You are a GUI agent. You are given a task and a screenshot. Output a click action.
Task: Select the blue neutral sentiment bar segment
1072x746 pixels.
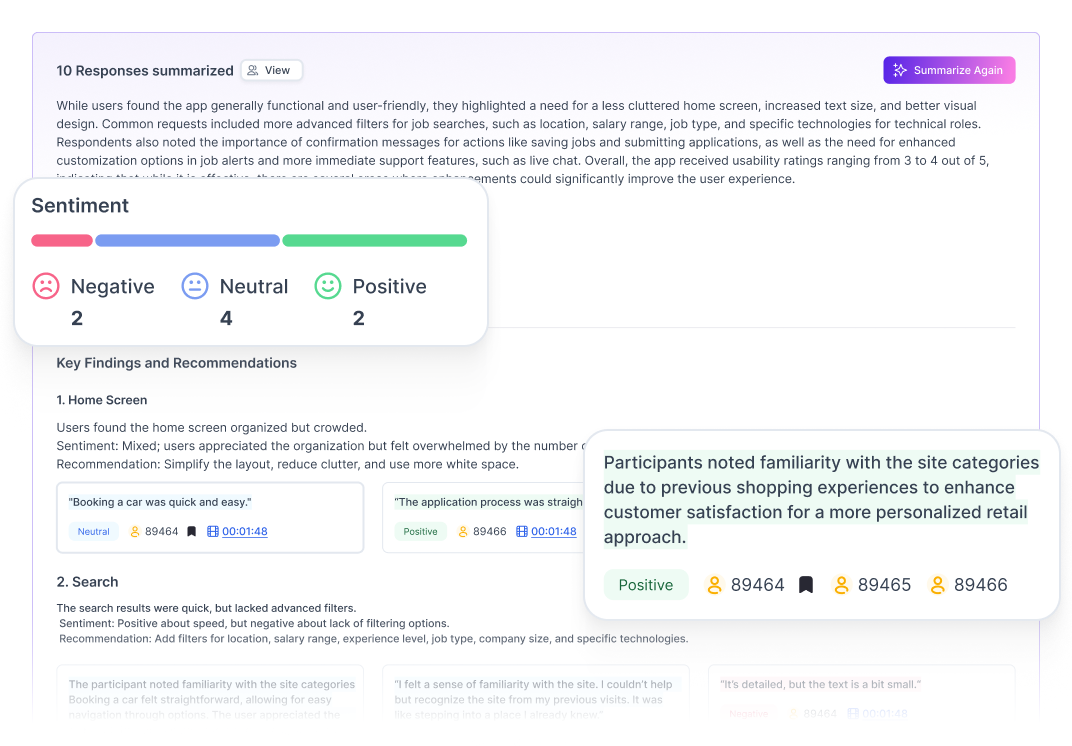tap(187, 241)
